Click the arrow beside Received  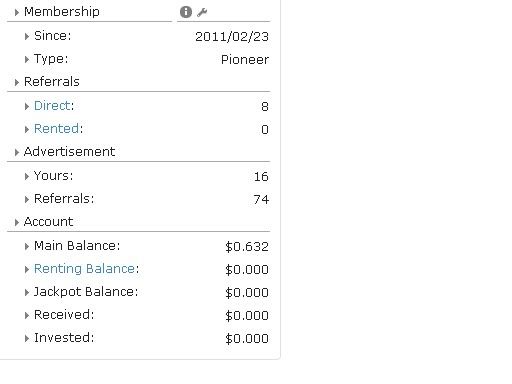coord(27,315)
